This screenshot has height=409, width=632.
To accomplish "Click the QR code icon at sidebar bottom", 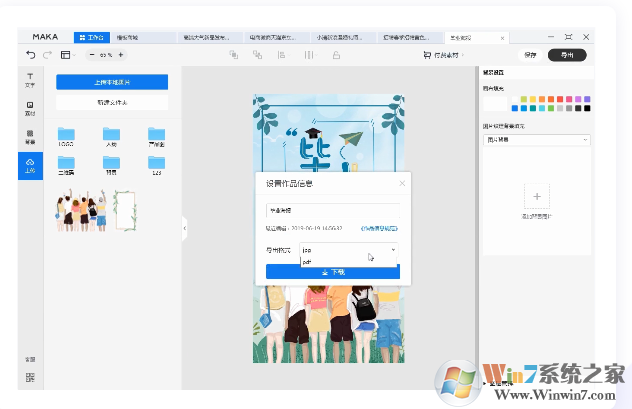I will tap(30, 378).
